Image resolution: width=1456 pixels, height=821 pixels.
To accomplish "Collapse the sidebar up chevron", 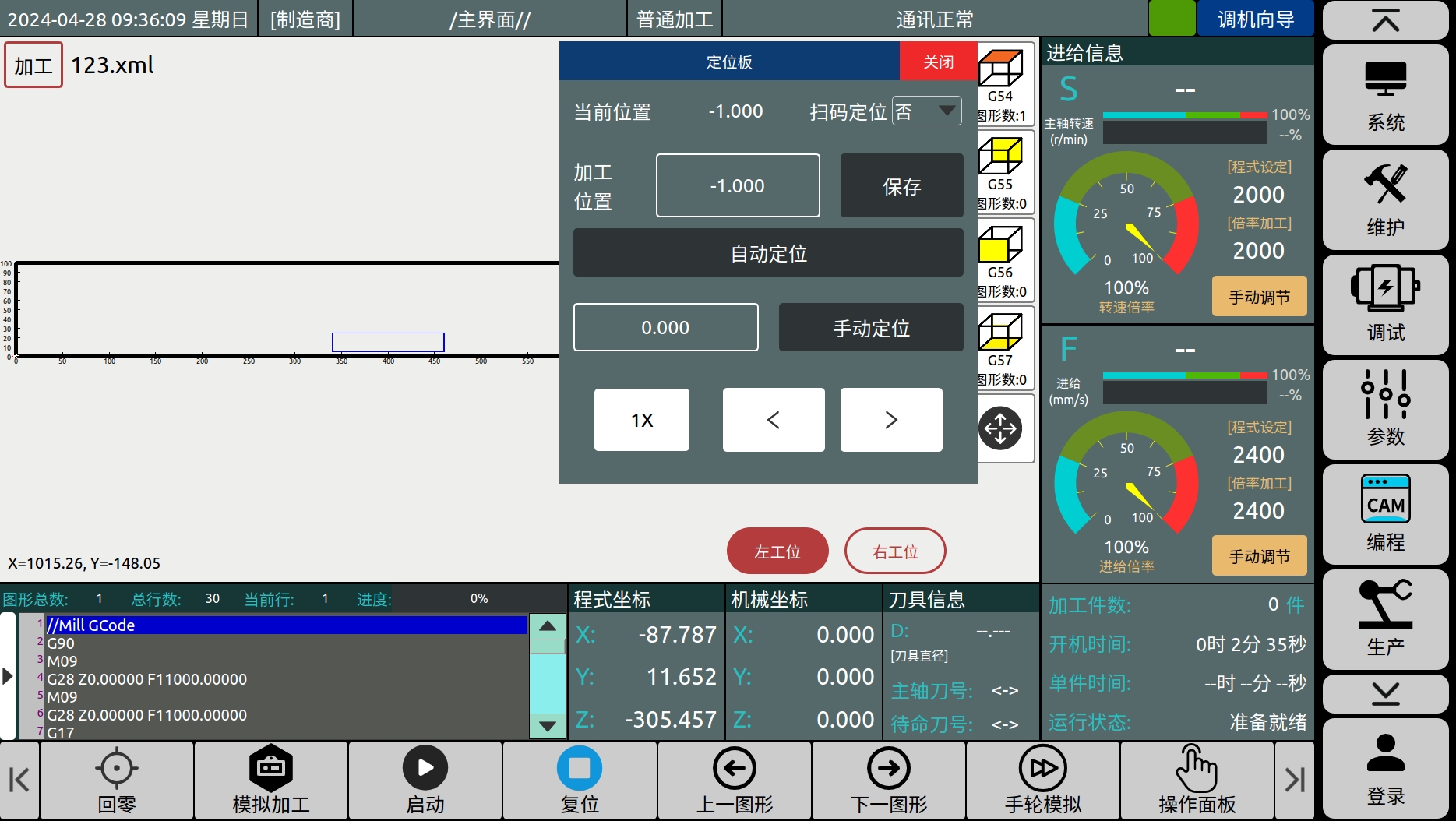I will click(1385, 21).
